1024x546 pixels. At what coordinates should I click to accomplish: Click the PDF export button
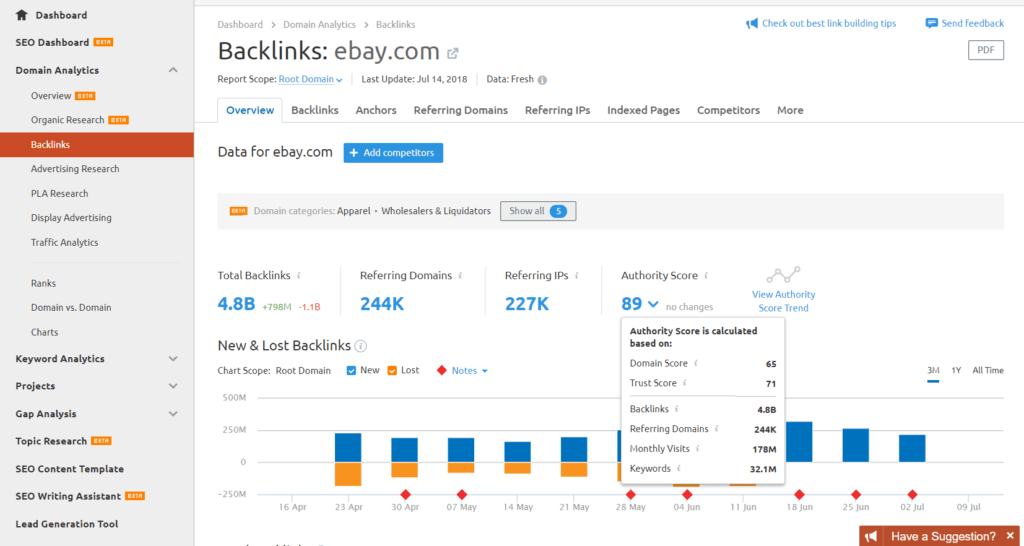pyautogui.click(x=985, y=50)
